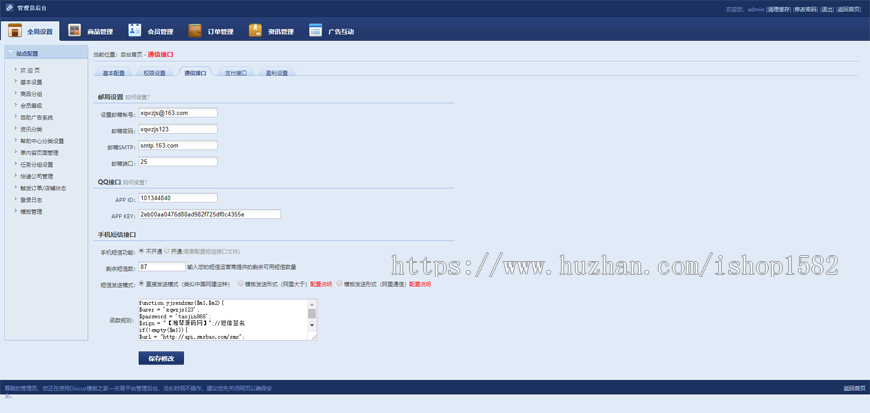Click the textarea scrollbar thumb
The width and height of the screenshot is (870, 413).
(x=312, y=314)
